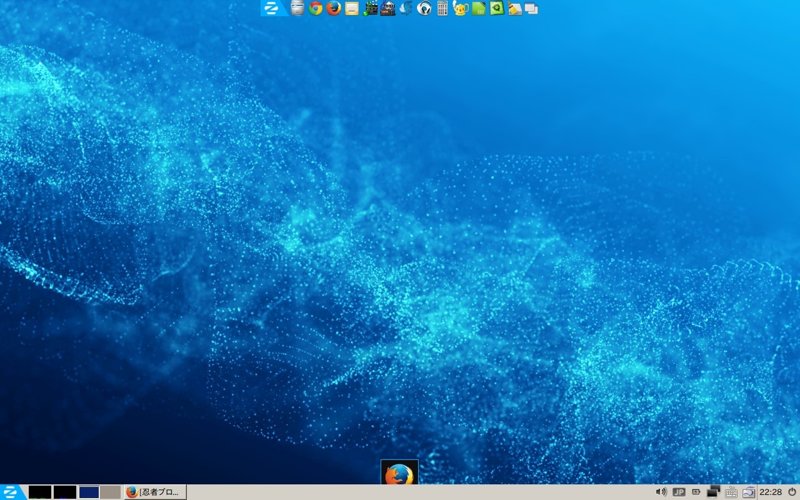Switch to the first workspace in pager
Image resolution: width=800 pixels, height=500 pixels.
40,492
